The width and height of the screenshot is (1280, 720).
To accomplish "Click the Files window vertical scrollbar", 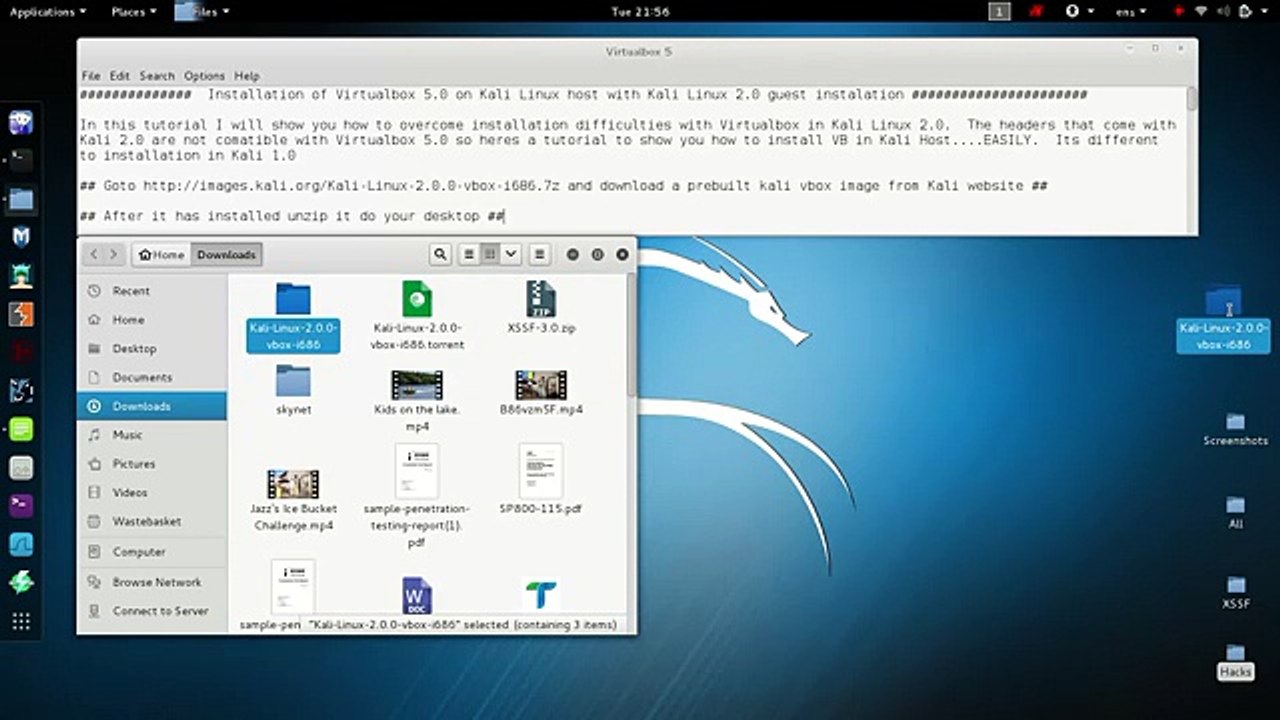I will (631, 335).
